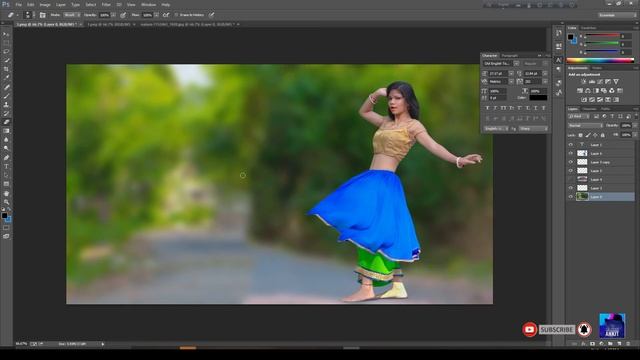This screenshot has height=360, width=640.
Task: Select the Pen tool
Action: [6, 158]
